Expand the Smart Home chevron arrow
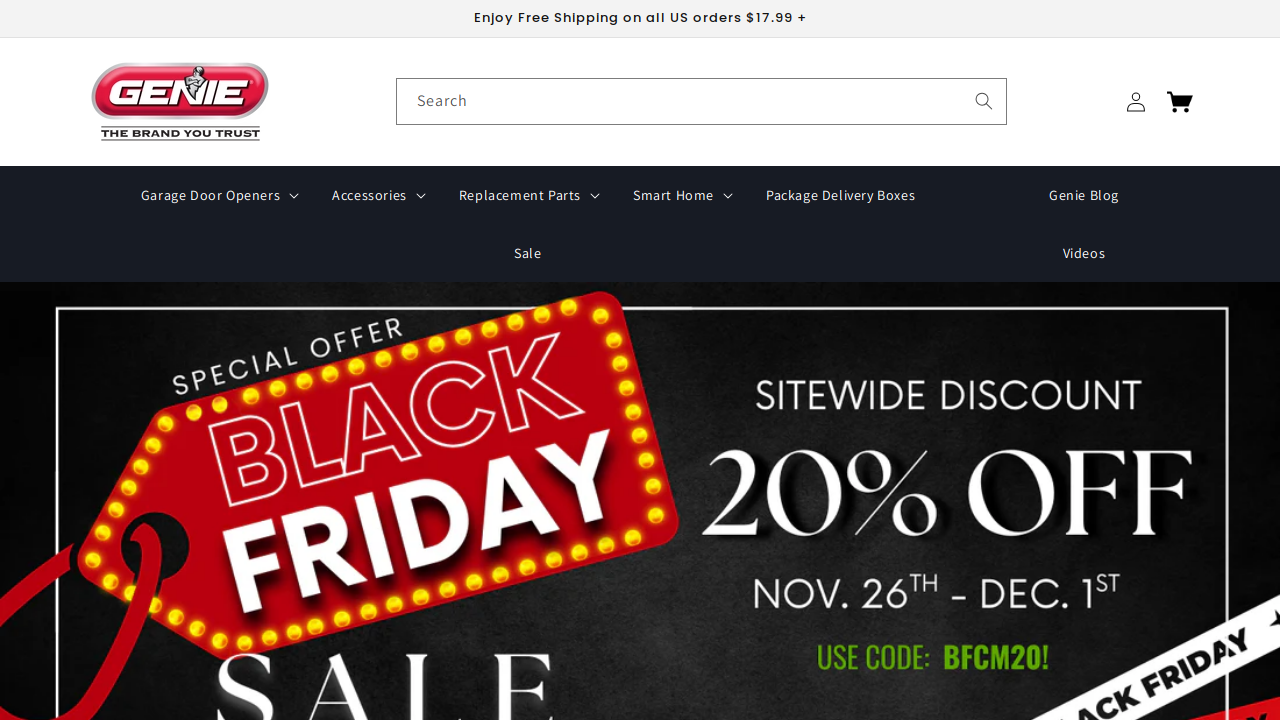1280x720 pixels. pyautogui.click(x=728, y=196)
